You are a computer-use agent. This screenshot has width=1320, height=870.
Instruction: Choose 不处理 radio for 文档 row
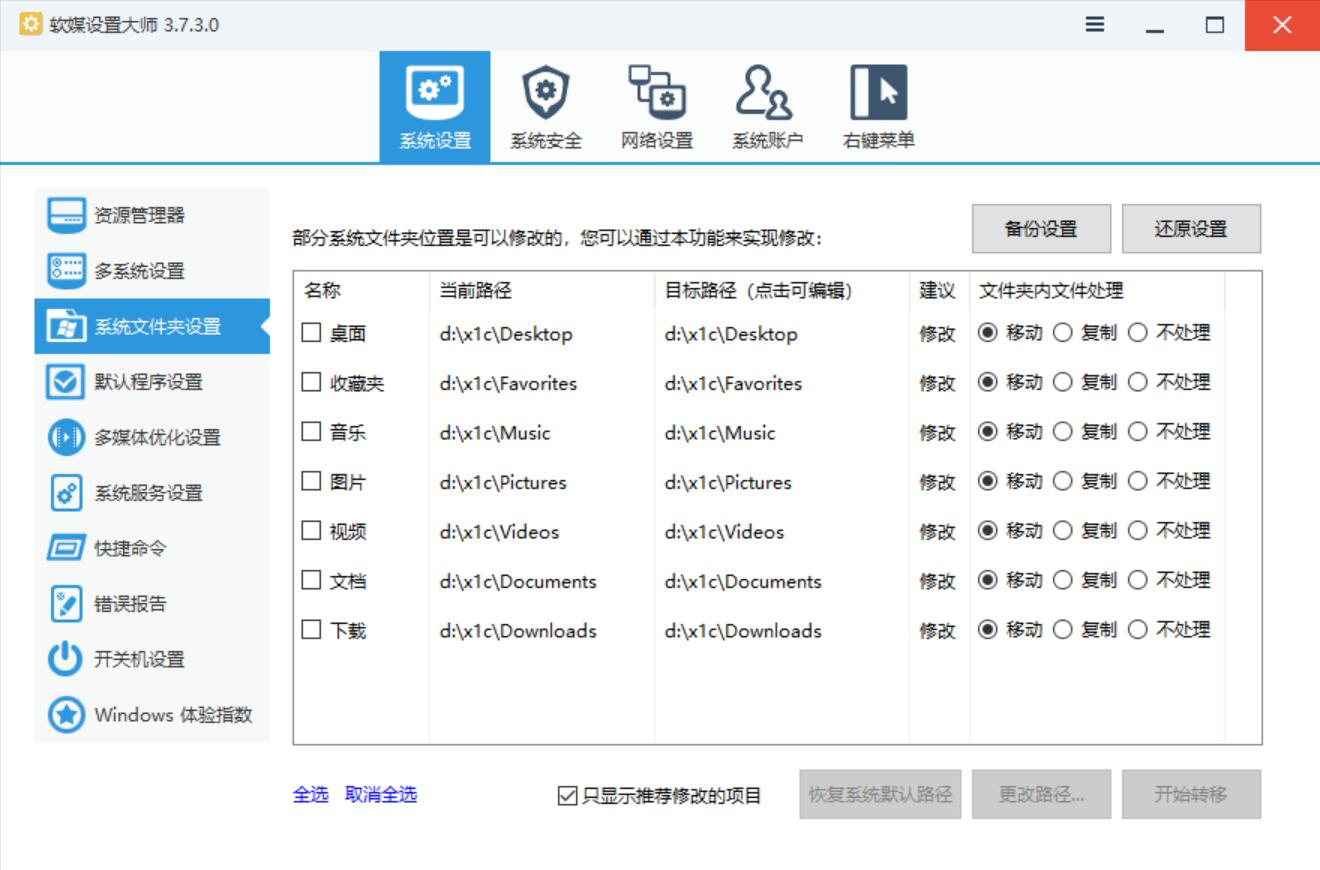pos(1138,580)
